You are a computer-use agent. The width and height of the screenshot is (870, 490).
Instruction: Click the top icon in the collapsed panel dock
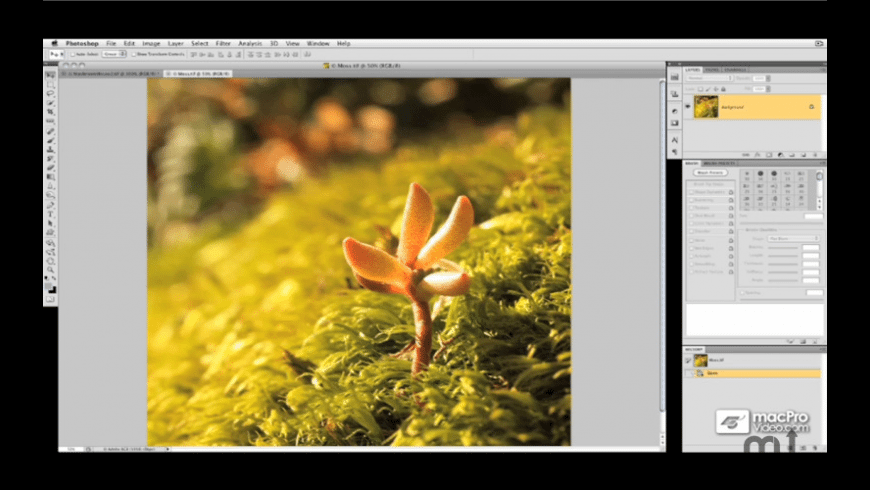(674, 77)
